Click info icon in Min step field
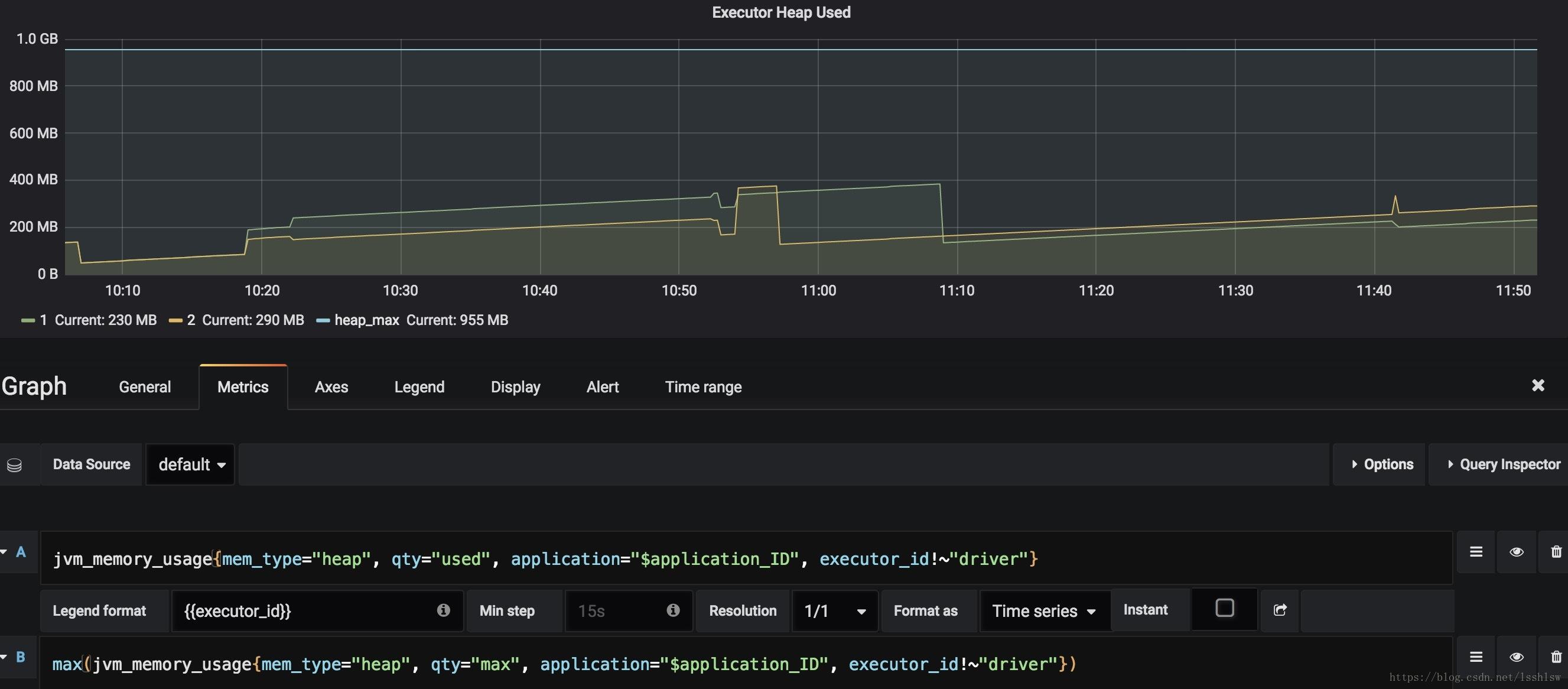The height and width of the screenshot is (689, 1568). tap(672, 610)
